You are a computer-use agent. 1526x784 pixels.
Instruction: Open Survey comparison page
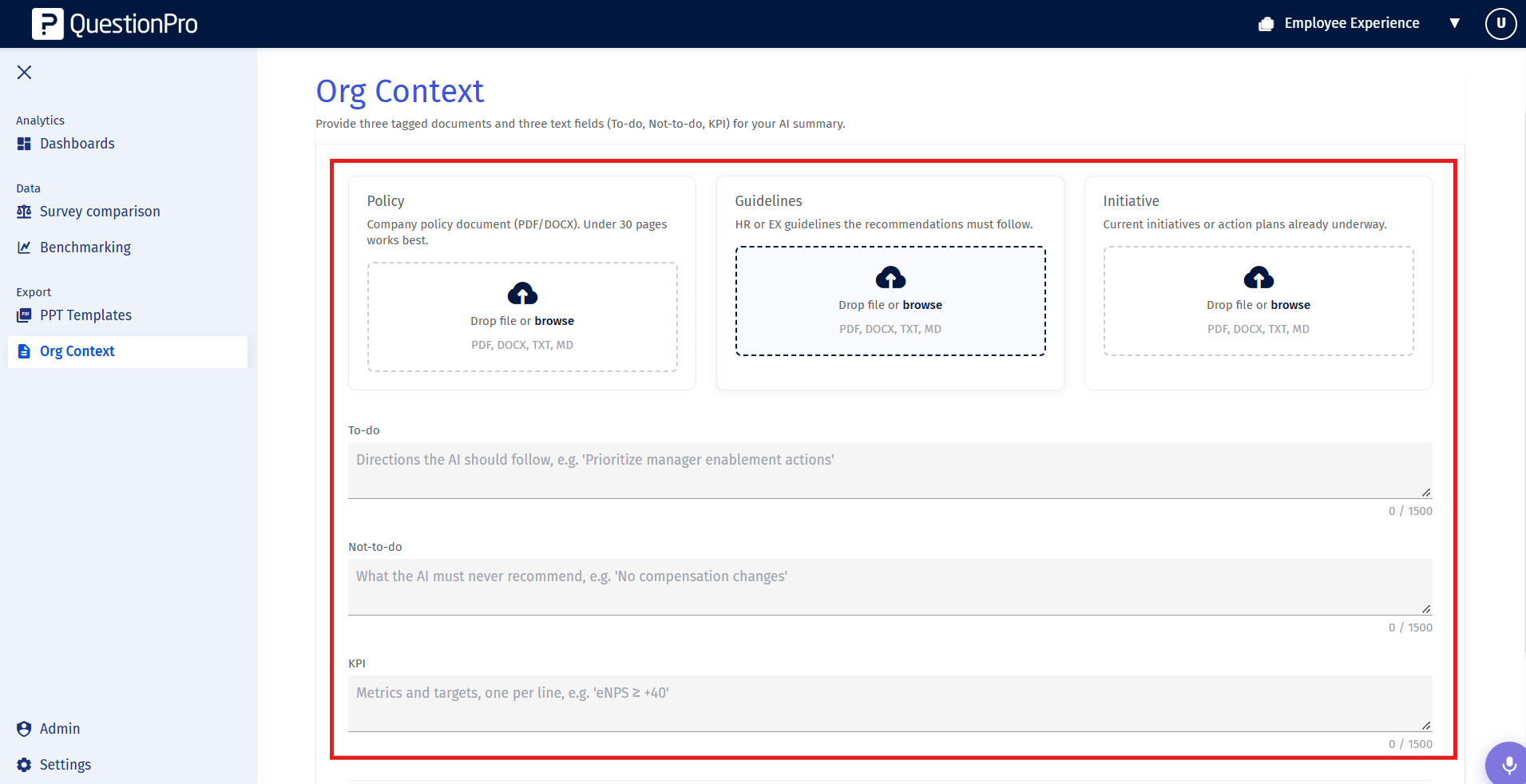click(100, 212)
